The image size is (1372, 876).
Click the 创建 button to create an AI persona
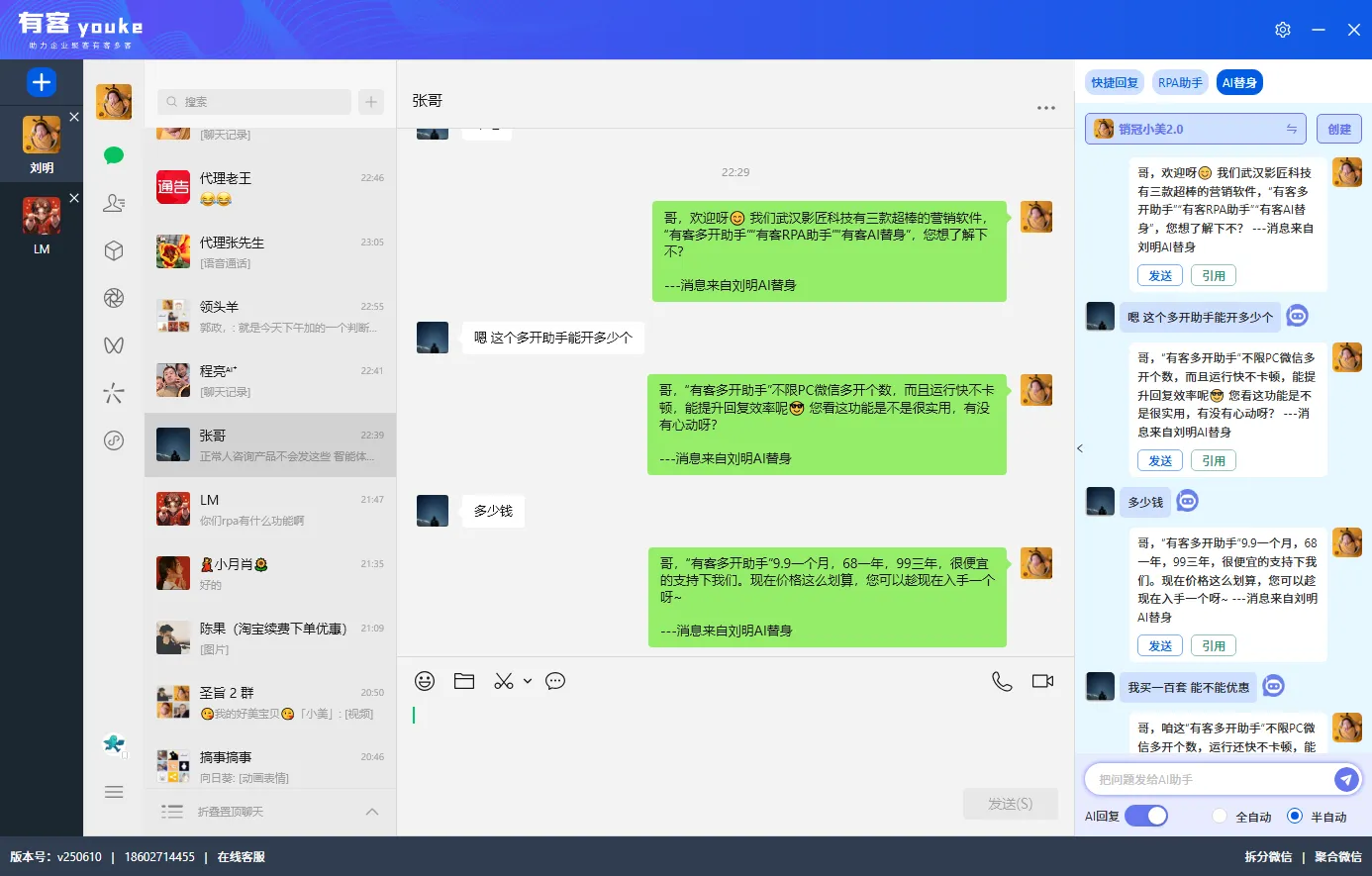1339,129
